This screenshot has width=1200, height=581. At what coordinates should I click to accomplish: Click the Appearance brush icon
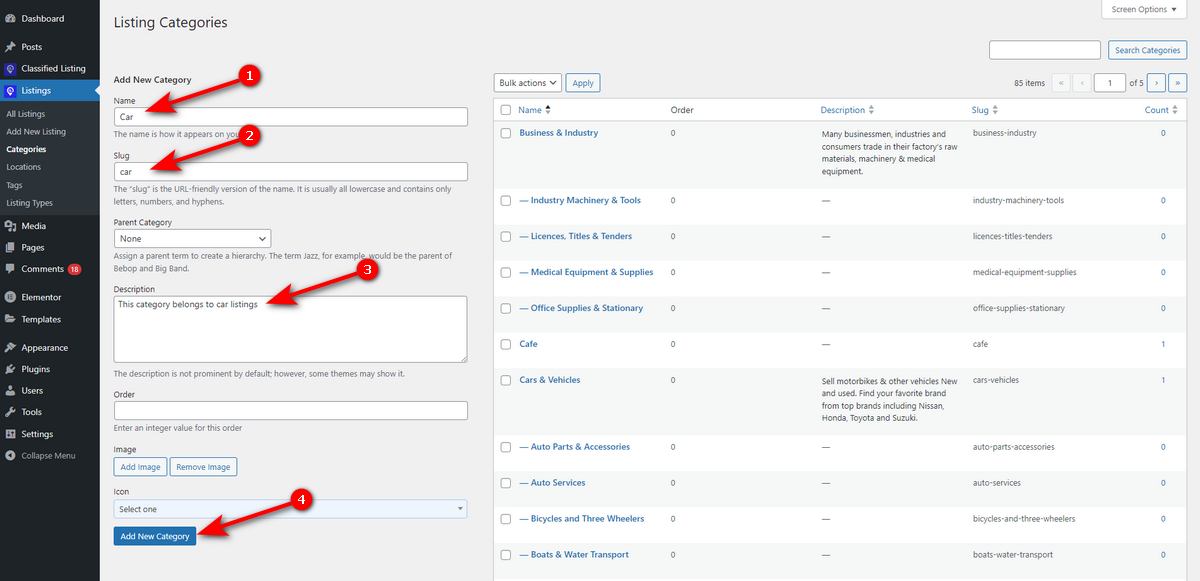click(9, 348)
